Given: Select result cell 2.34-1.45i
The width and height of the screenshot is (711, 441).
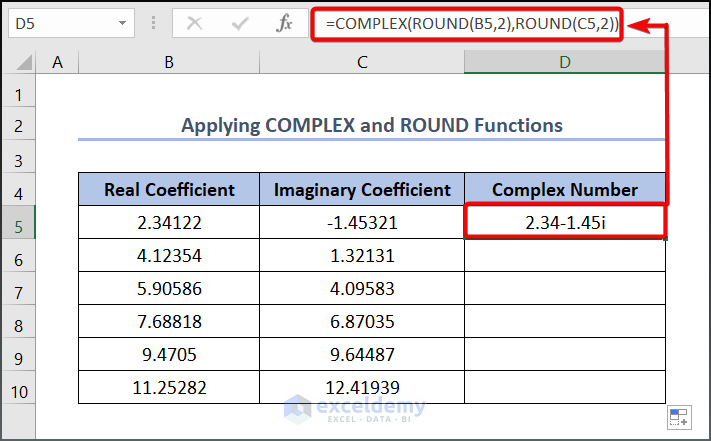Looking at the screenshot, I should pyautogui.click(x=565, y=222).
